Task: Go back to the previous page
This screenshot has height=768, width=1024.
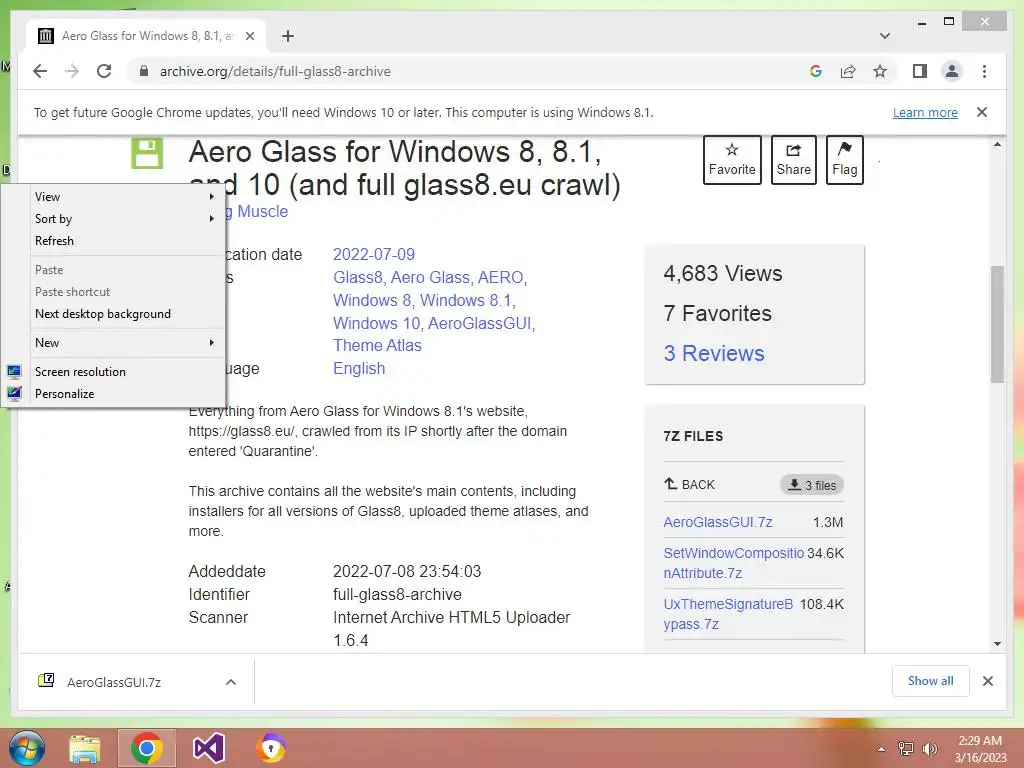Action: pos(40,71)
